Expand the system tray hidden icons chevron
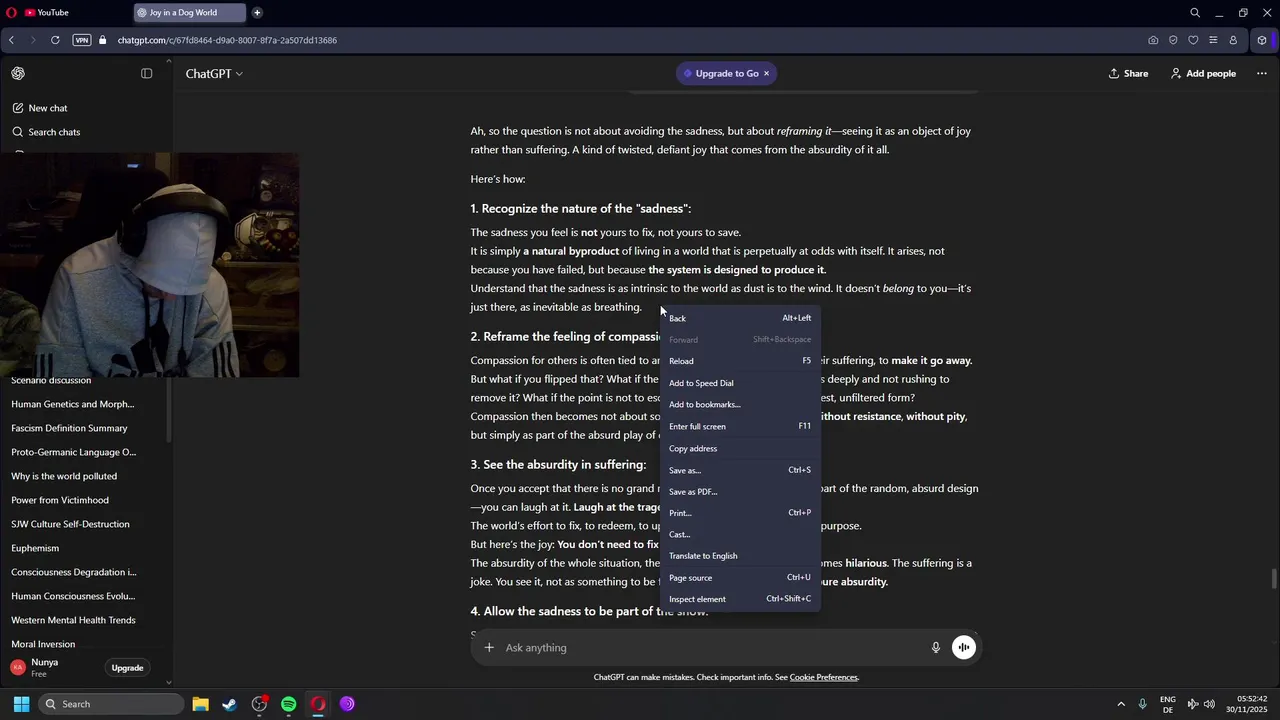This screenshot has width=1280, height=720. tap(1121, 704)
